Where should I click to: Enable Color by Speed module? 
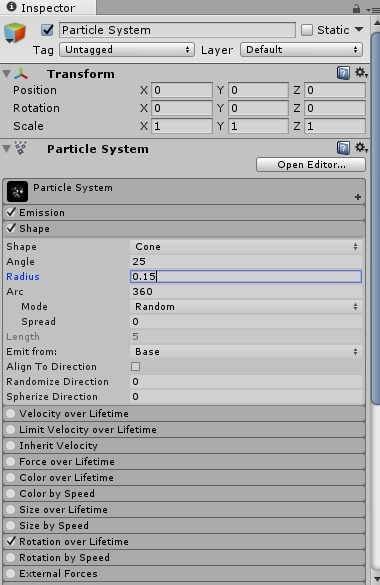(x=11, y=493)
